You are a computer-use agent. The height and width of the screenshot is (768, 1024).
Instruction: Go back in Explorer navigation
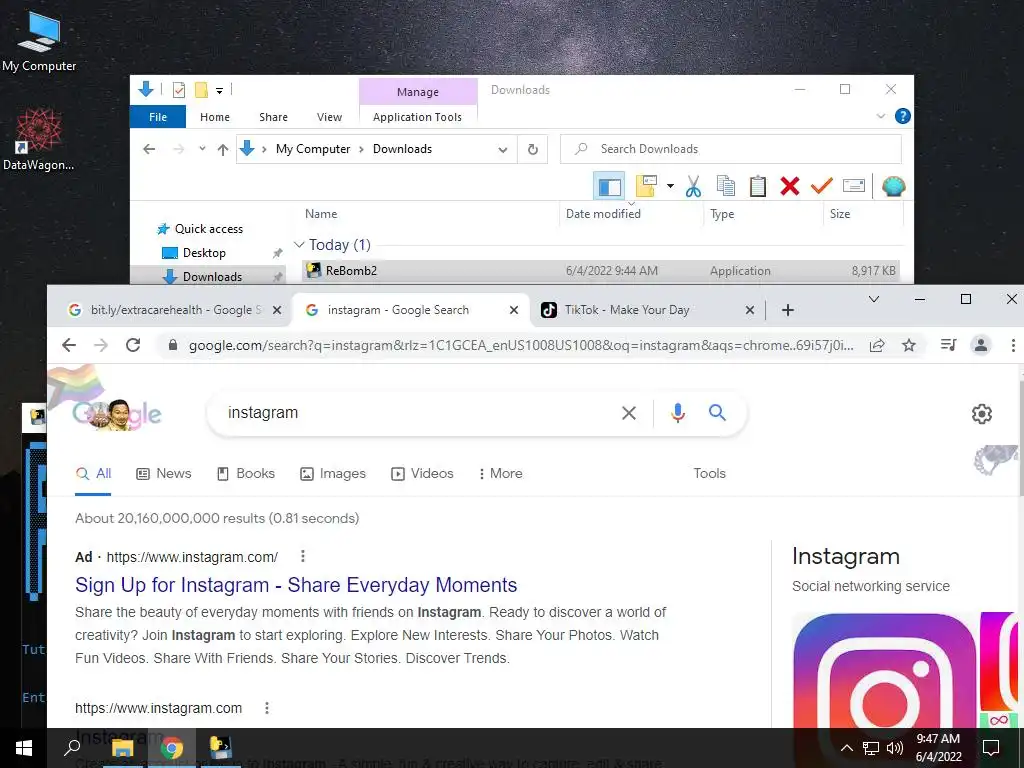point(149,150)
